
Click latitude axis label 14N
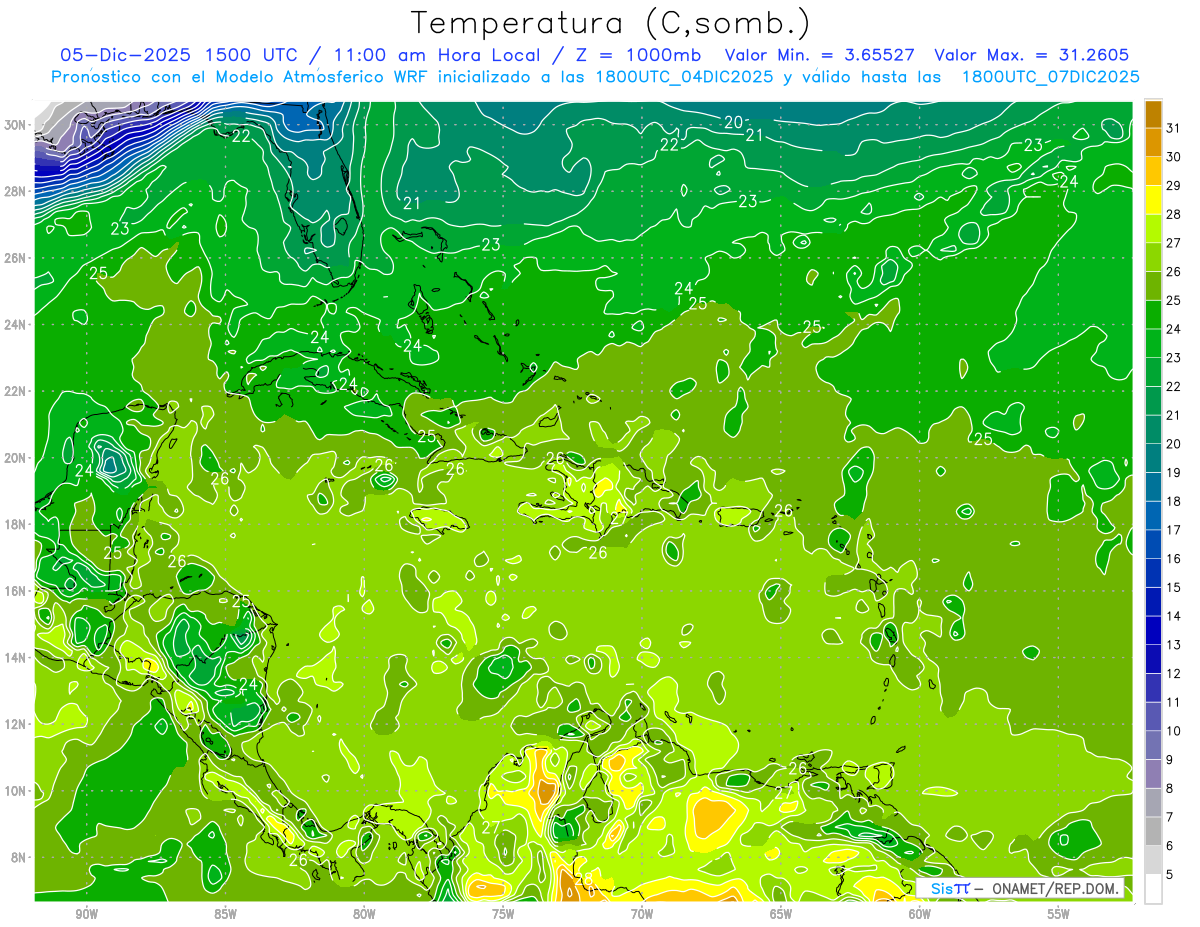click(x=15, y=657)
